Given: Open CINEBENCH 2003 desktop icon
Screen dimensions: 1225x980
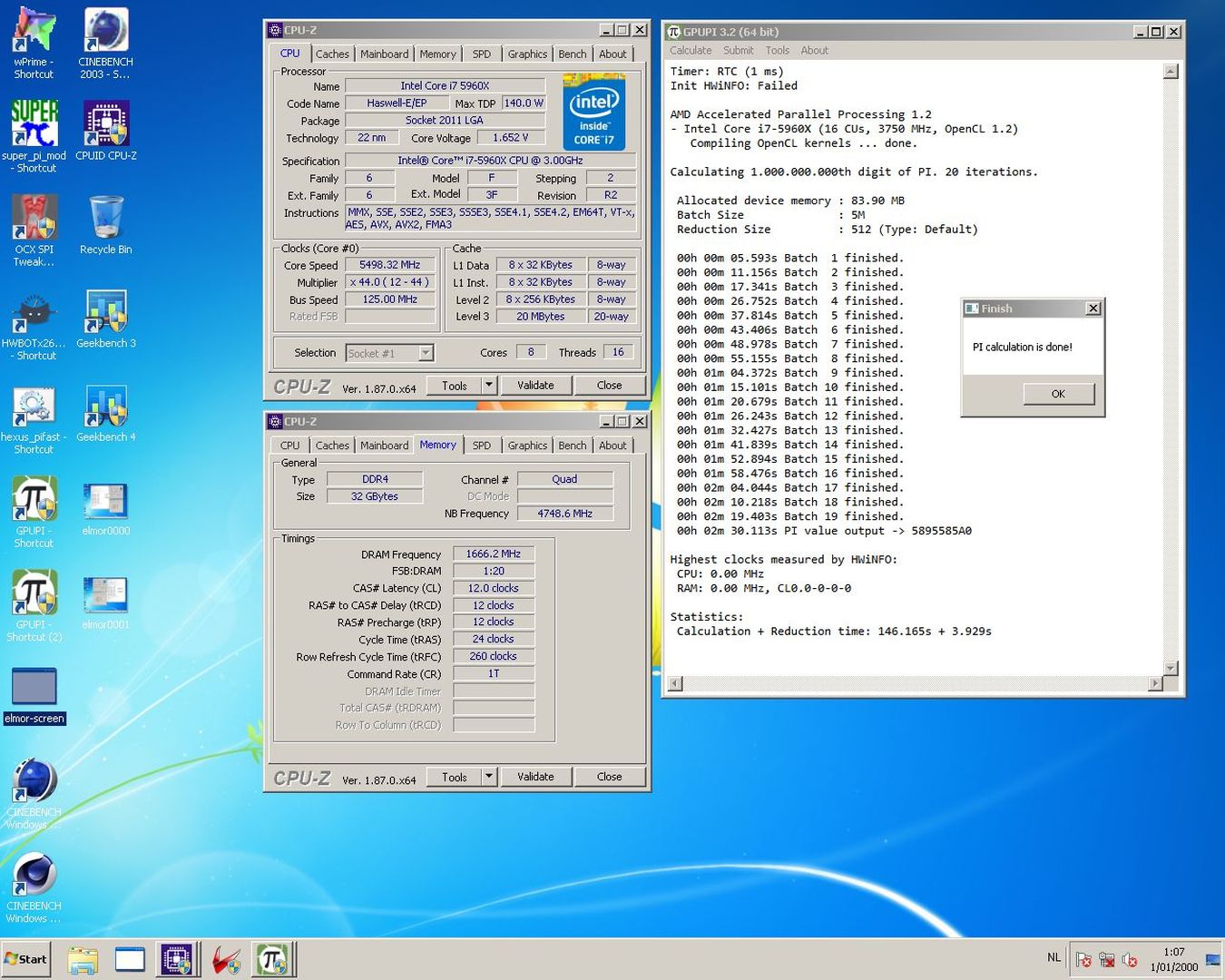Looking at the screenshot, I should [x=105, y=43].
